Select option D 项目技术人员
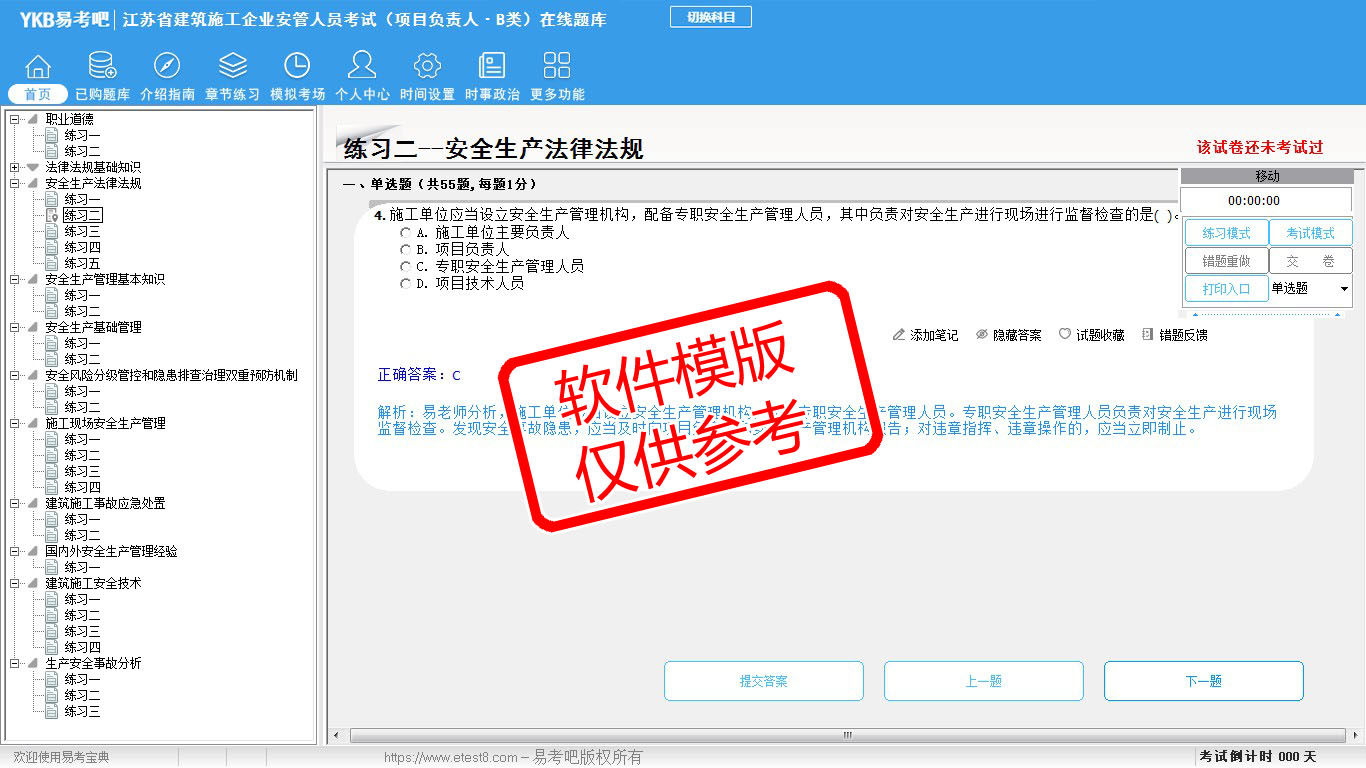 pyautogui.click(x=405, y=283)
